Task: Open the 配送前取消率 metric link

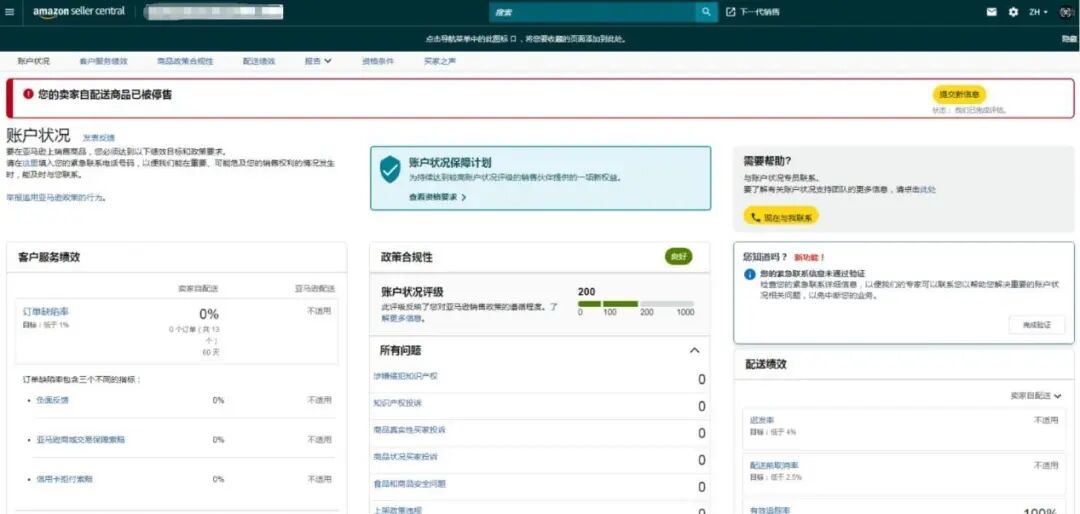Action: (x=774, y=466)
